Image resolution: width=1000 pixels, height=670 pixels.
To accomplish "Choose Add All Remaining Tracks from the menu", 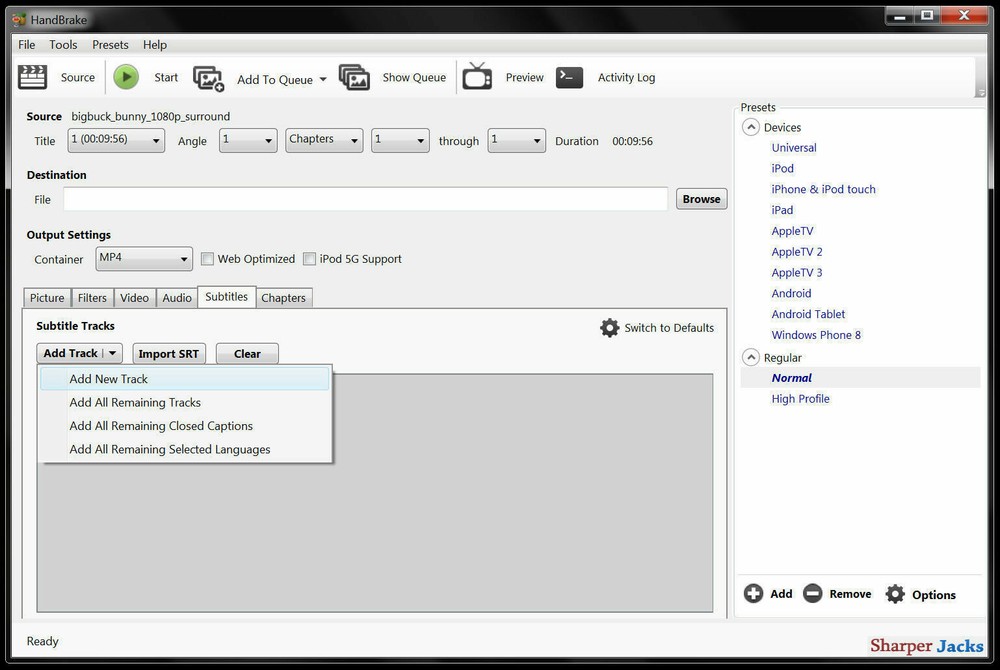I will click(x=134, y=402).
